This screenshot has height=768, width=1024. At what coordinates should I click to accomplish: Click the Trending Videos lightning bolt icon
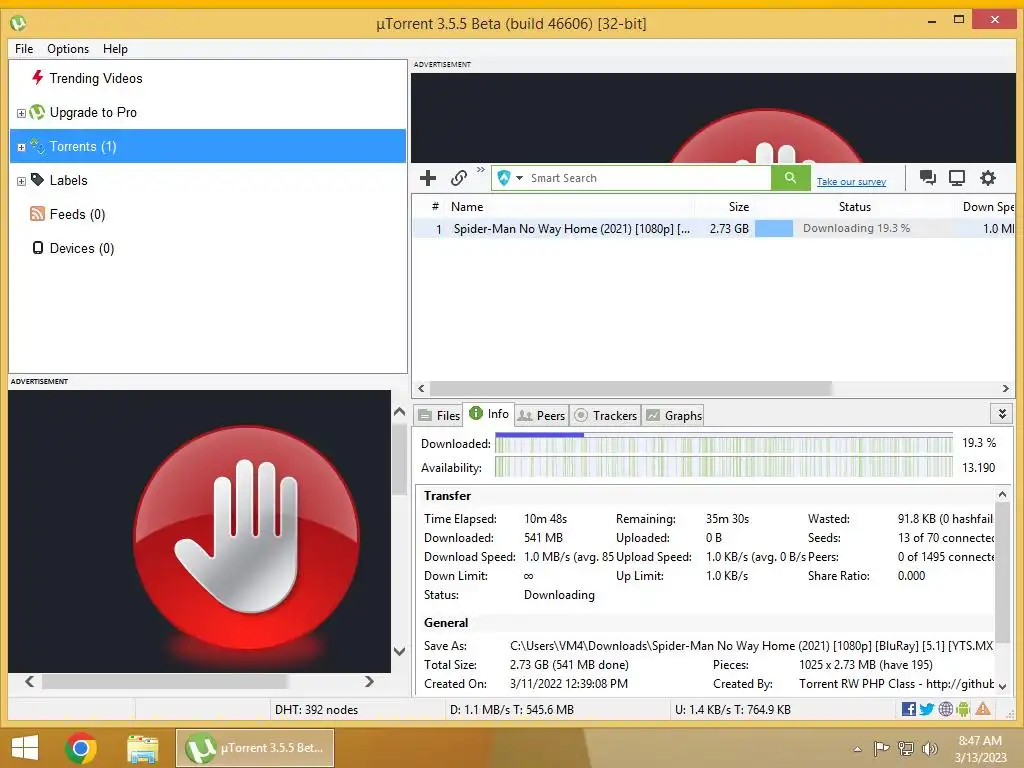click(38, 78)
